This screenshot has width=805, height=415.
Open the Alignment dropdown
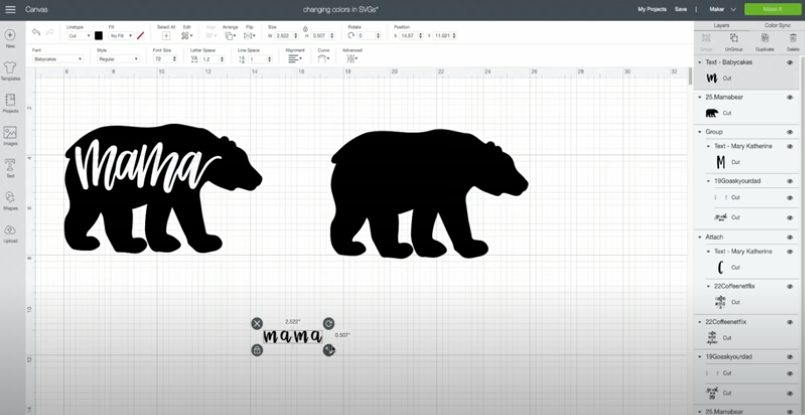[x=295, y=59]
